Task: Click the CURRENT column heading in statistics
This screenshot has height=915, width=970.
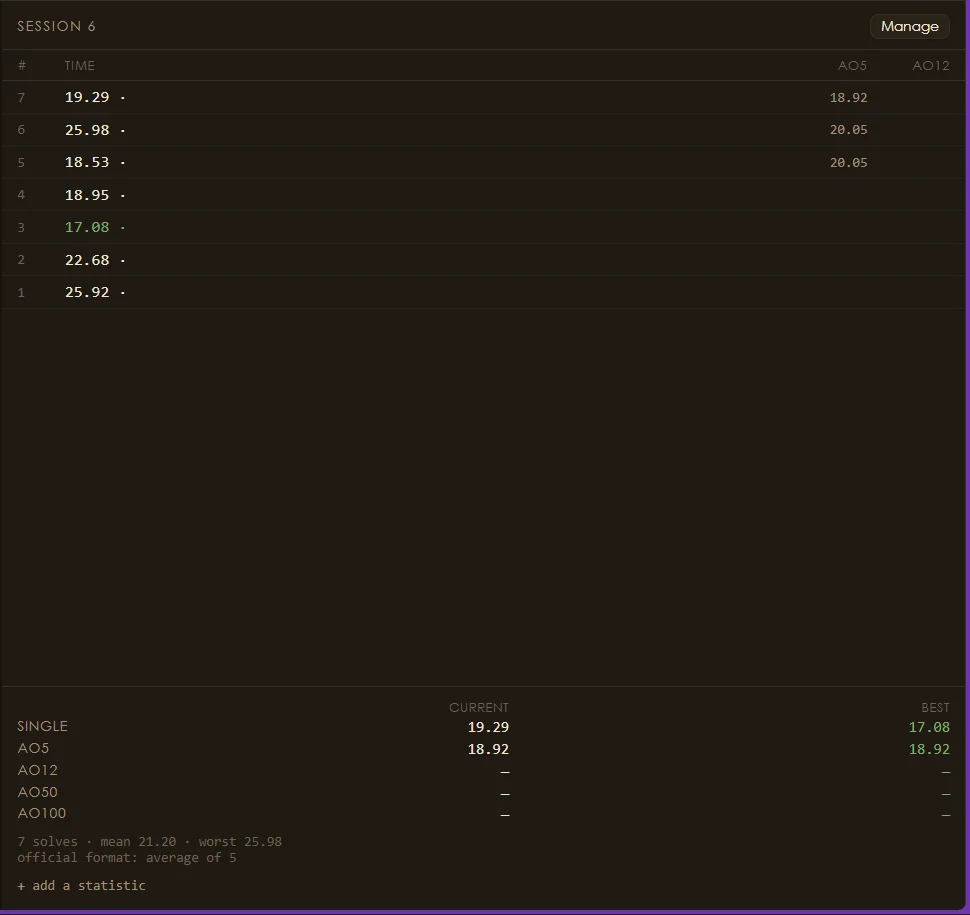Action: tap(479, 707)
